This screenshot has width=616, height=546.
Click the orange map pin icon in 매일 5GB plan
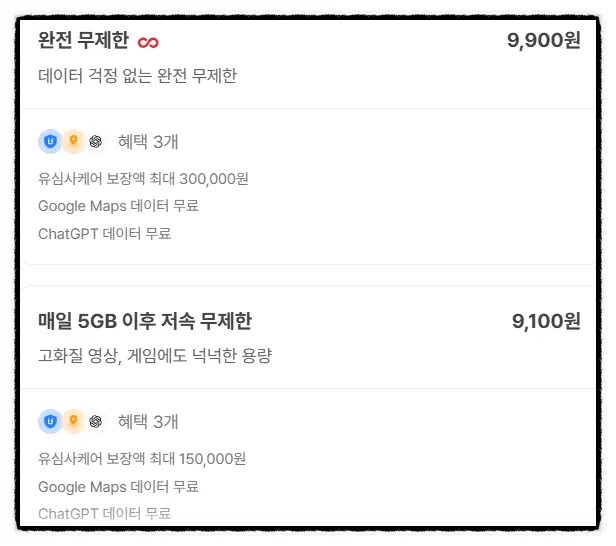[x=73, y=421]
